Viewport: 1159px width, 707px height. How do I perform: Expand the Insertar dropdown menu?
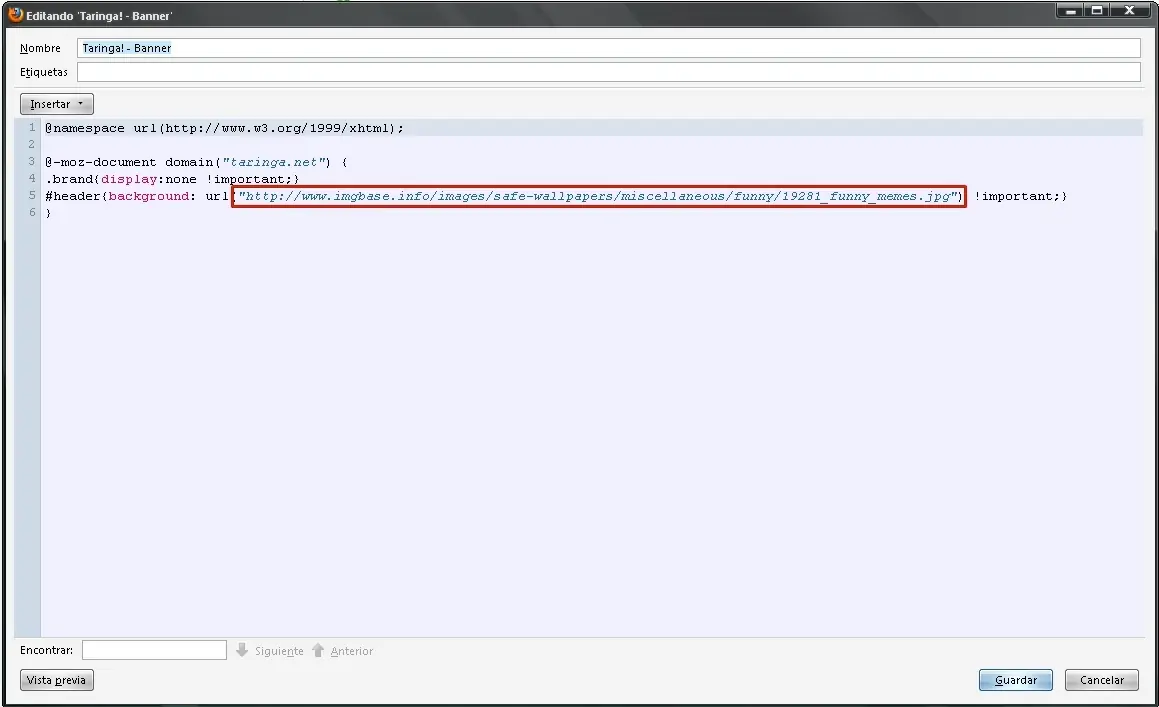[56, 104]
